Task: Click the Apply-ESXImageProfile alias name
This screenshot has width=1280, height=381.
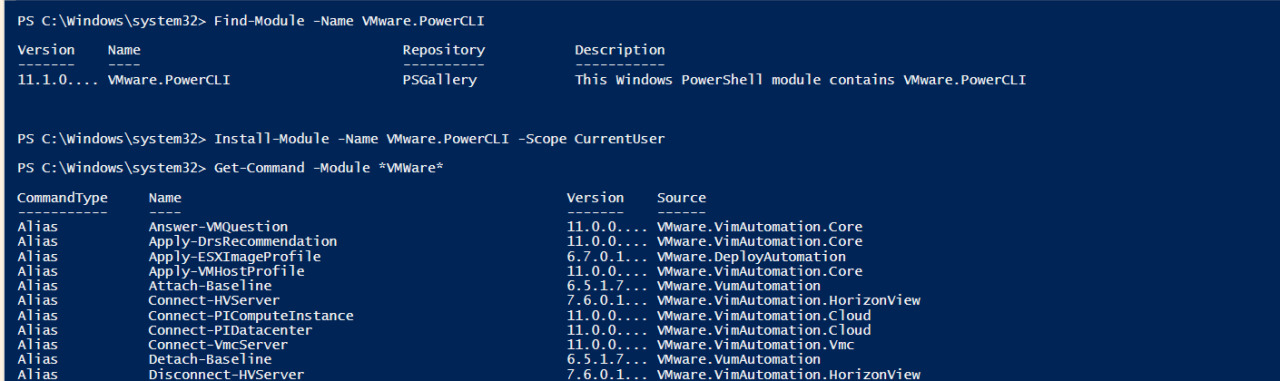Action: tap(235, 257)
